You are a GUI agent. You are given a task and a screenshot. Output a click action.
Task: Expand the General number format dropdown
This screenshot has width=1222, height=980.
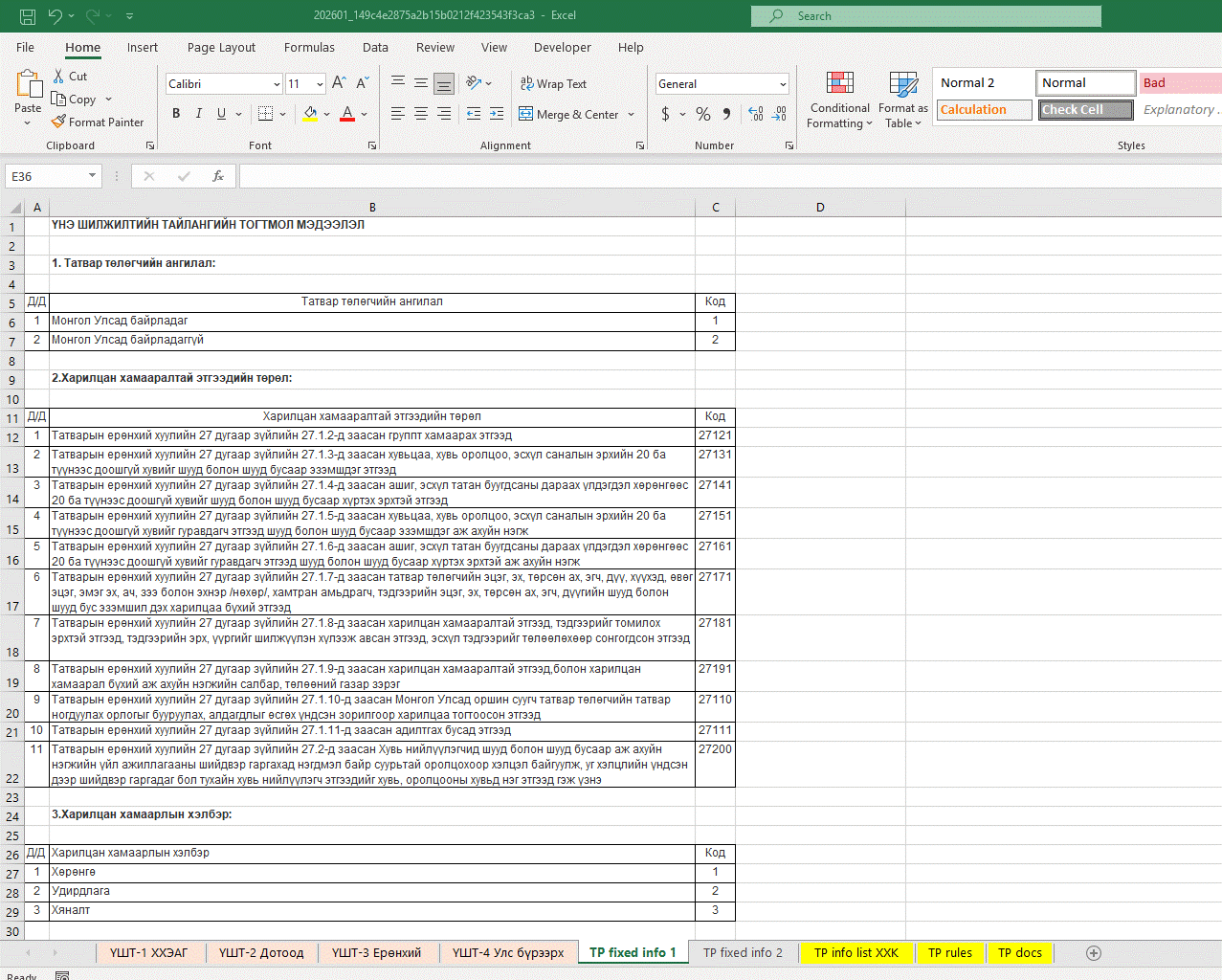[783, 84]
